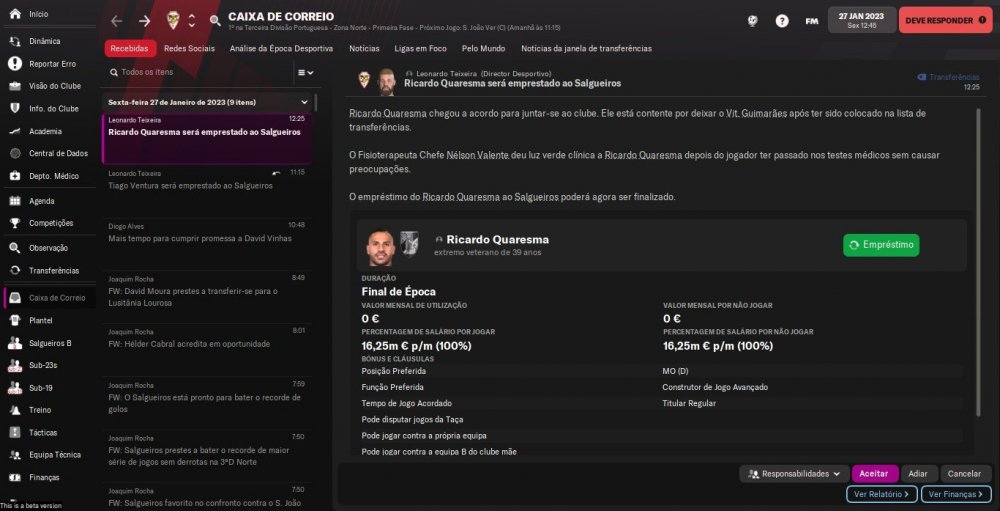Click Vit. Guimarães link in message
The width and height of the screenshot is (1000, 511).
click(x=758, y=114)
